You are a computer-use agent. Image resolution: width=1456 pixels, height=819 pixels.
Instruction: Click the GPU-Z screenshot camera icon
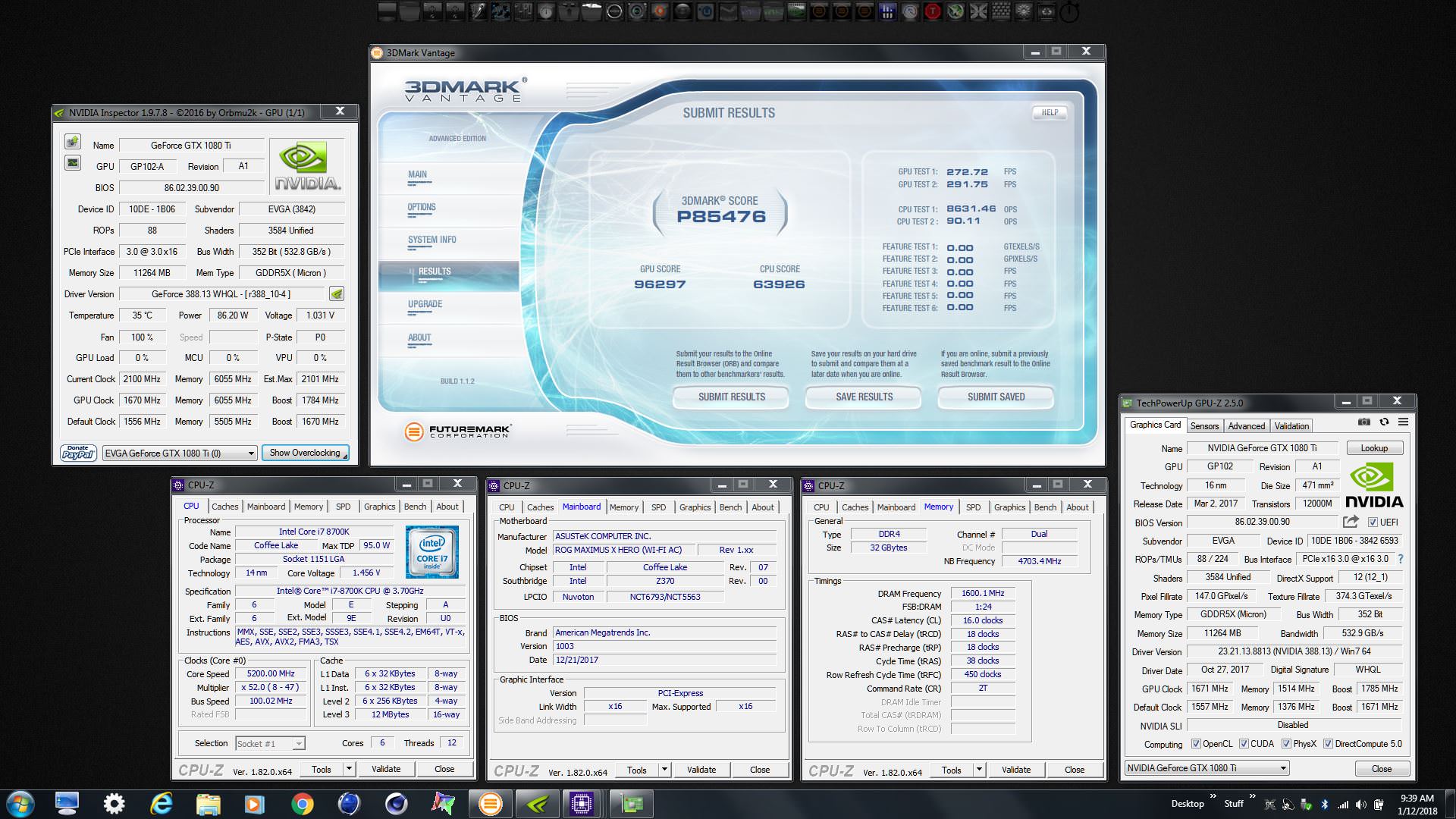point(1363,422)
